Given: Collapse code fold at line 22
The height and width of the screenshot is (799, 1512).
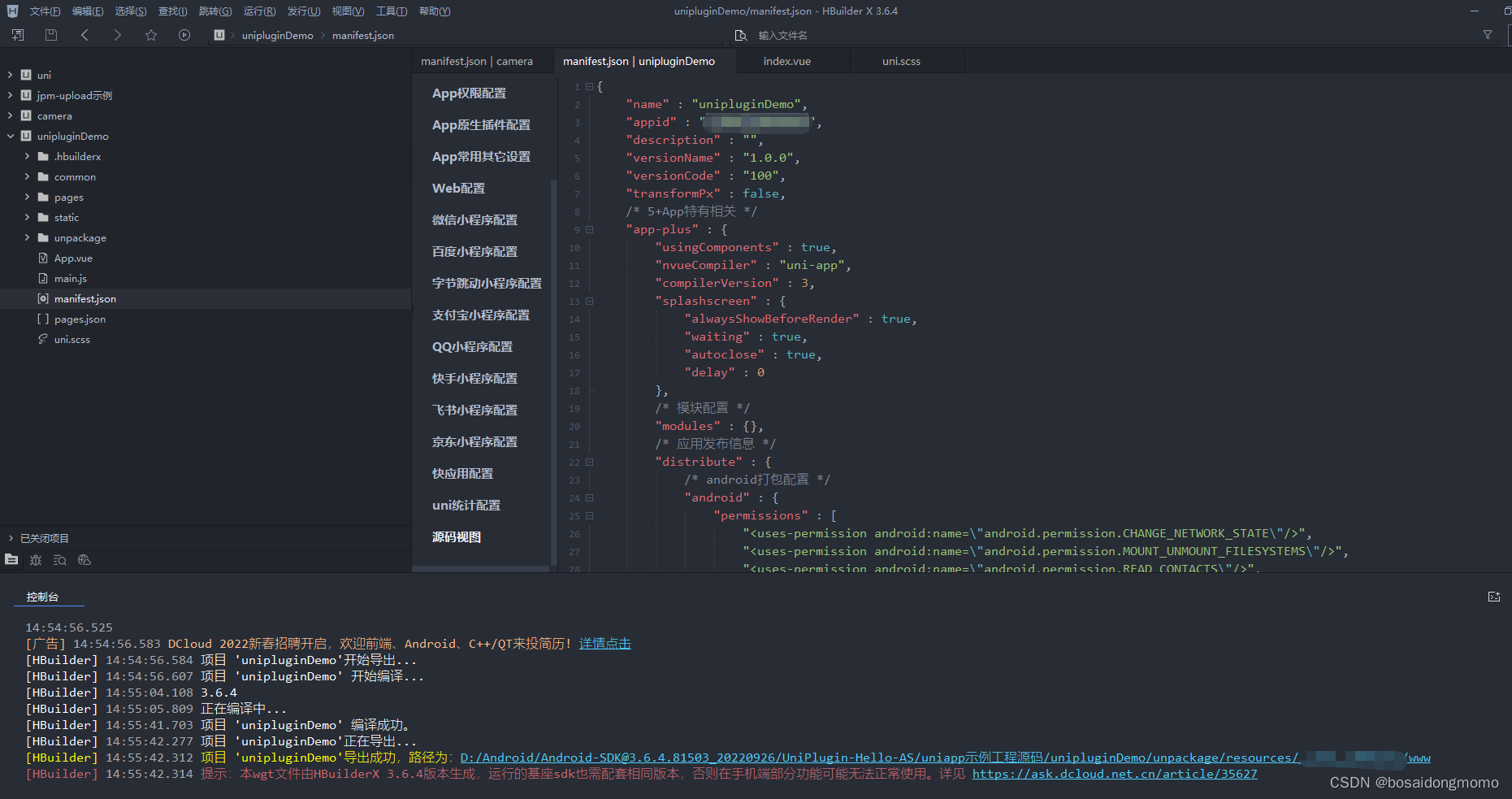Looking at the screenshot, I should pyautogui.click(x=590, y=462).
